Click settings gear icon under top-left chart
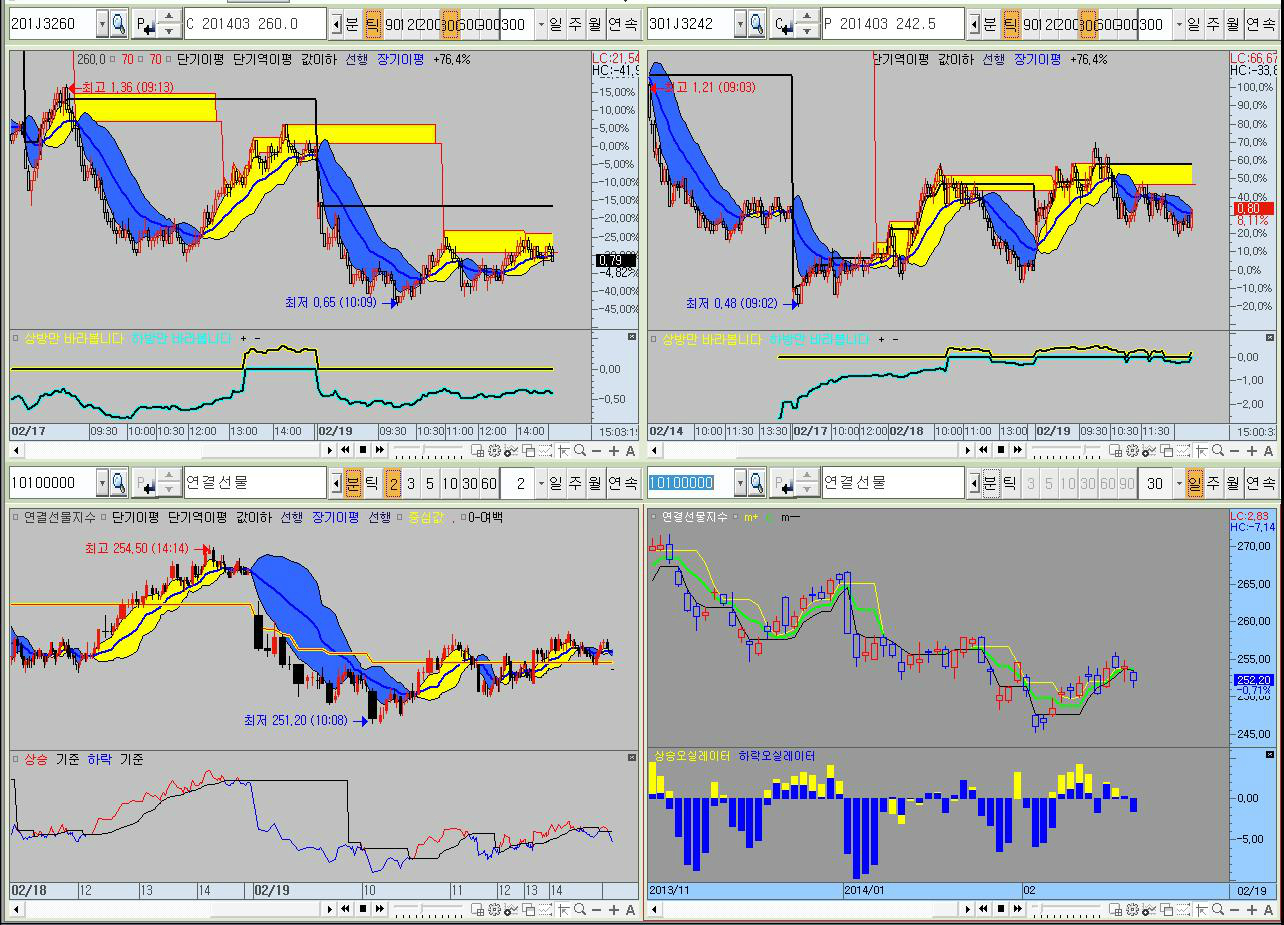 [x=494, y=451]
